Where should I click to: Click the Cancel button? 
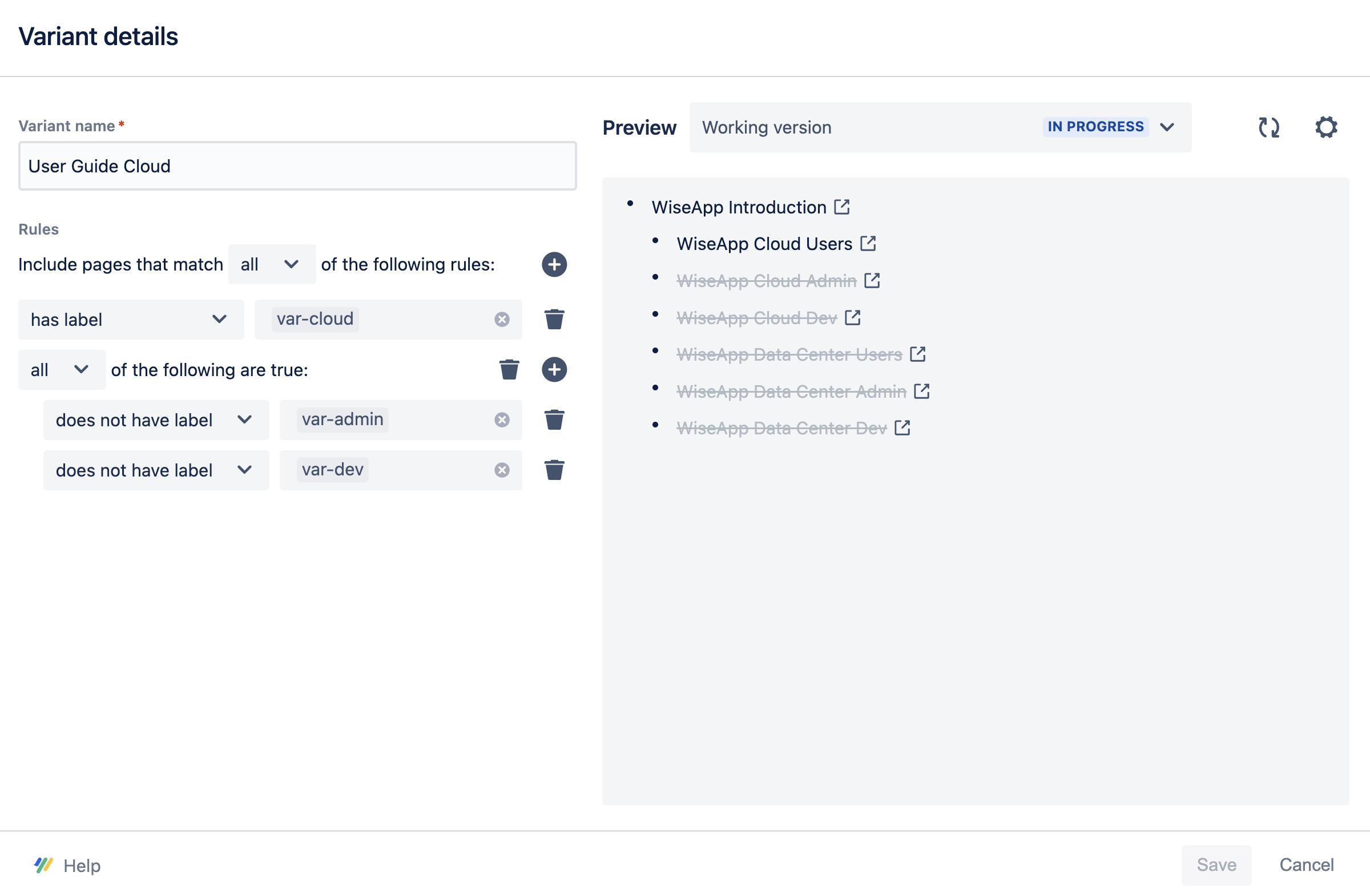[1305, 865]
